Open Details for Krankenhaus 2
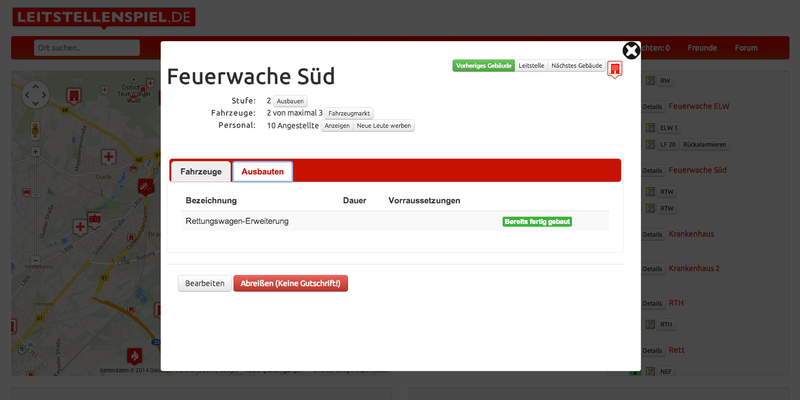Screen dimensions: 800x400 (x=652, y=269)
